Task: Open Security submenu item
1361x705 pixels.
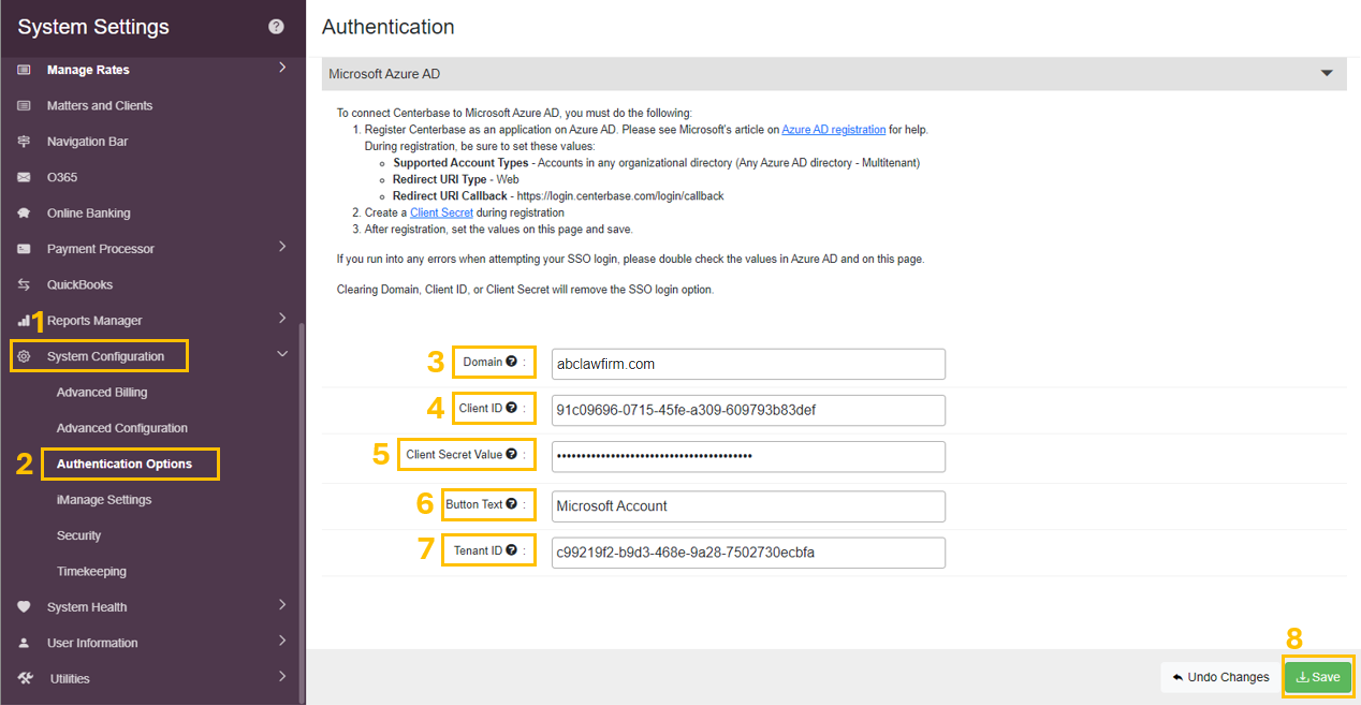Action: (x=79, y=536)
